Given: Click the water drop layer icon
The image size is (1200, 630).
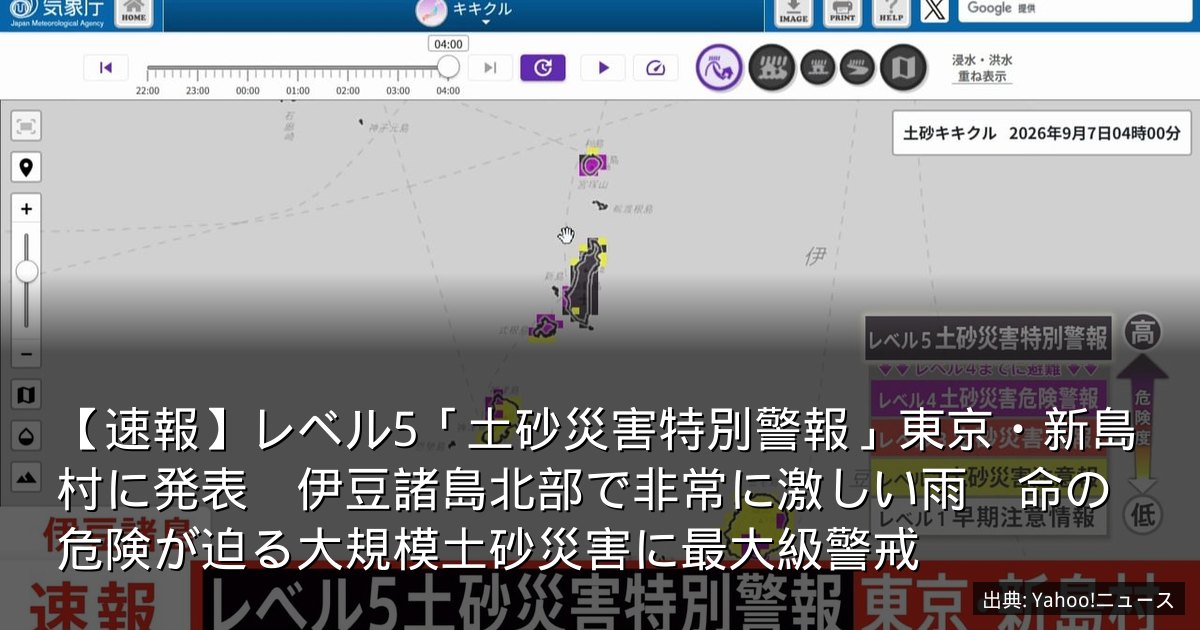Looking at the screenshot, I should tap(26, 436).
